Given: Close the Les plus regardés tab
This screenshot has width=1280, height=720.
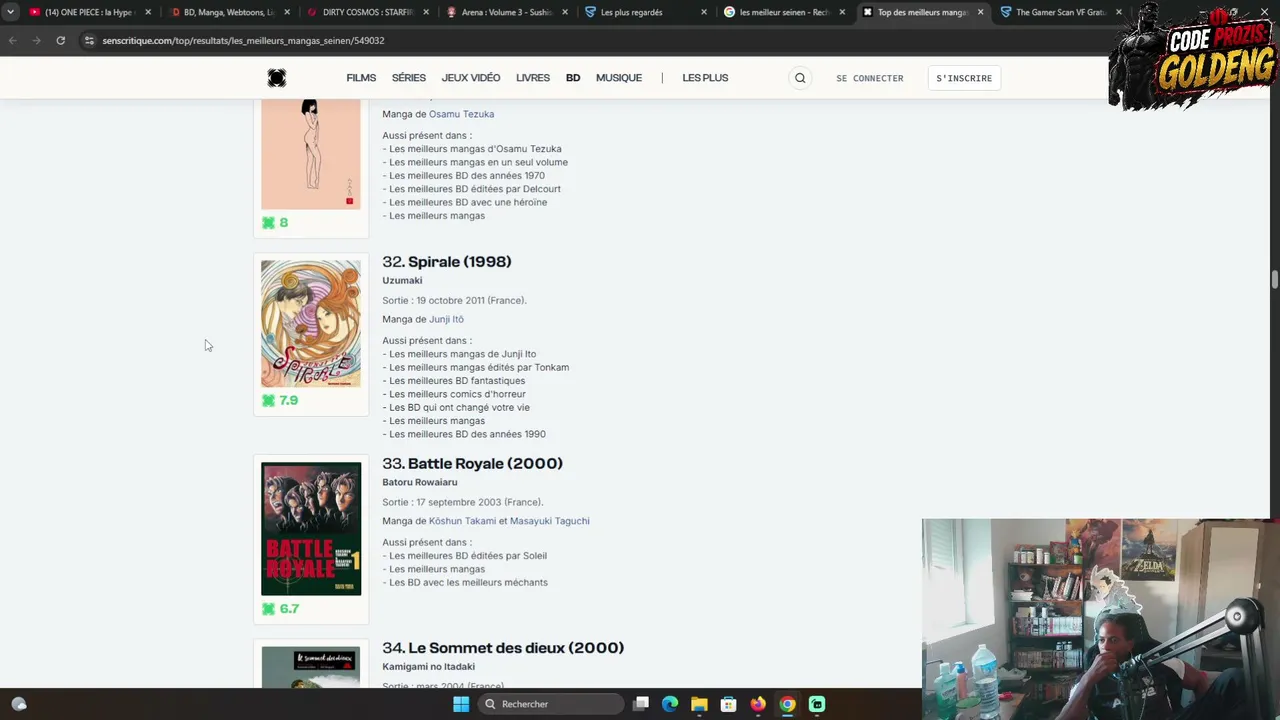Looking at the screenshot, I should 704,12.
